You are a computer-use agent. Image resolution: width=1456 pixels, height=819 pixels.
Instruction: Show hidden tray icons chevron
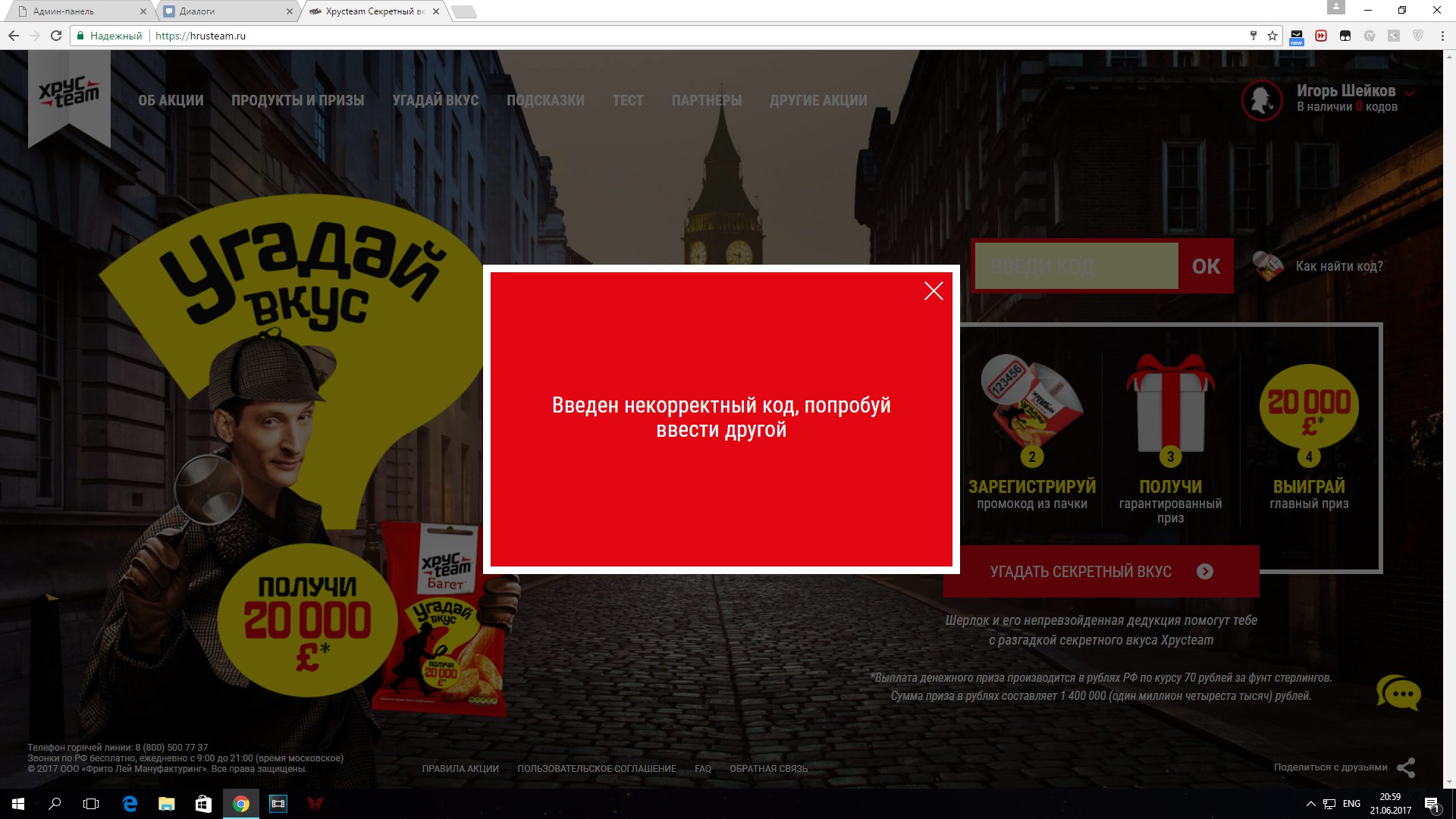point(1310,804)
